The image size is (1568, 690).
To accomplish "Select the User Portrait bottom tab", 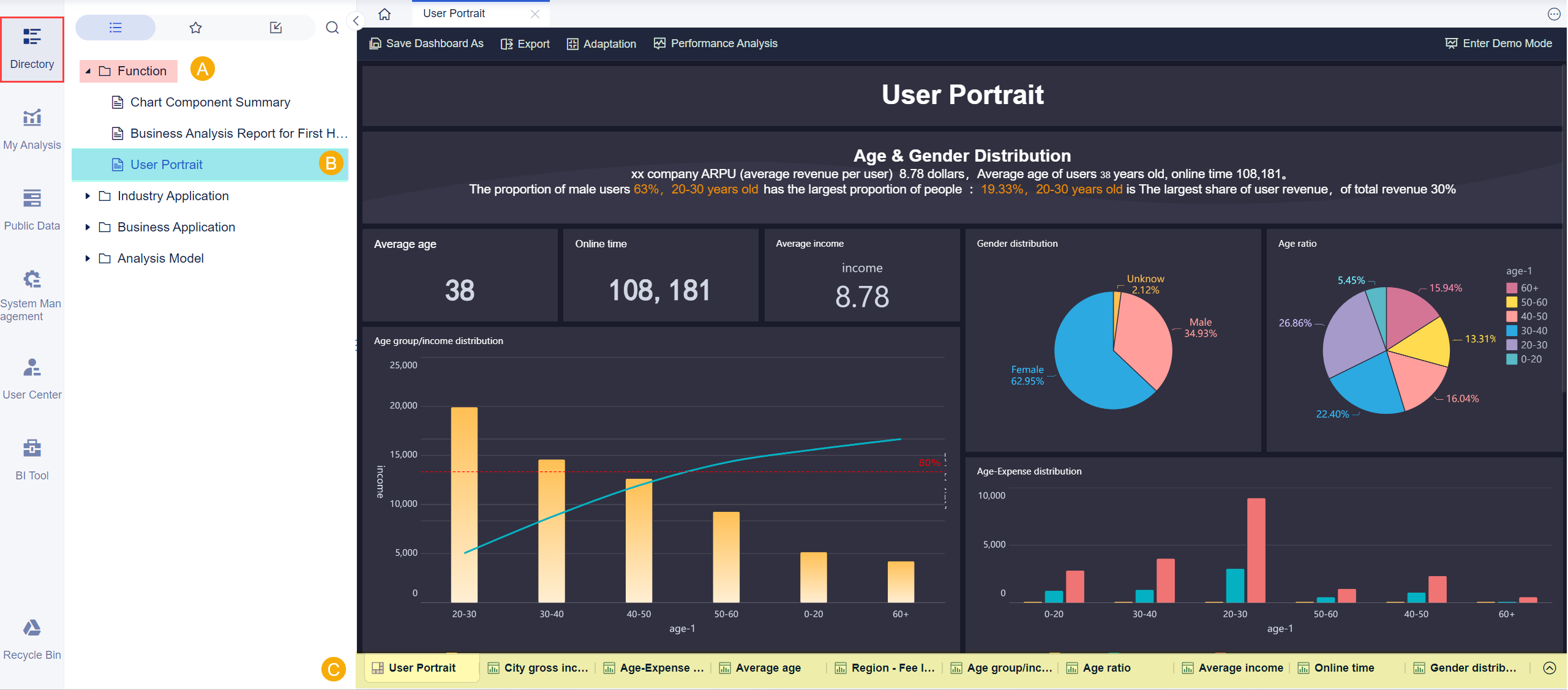I will pyautogui.click(x=422, y=668).
